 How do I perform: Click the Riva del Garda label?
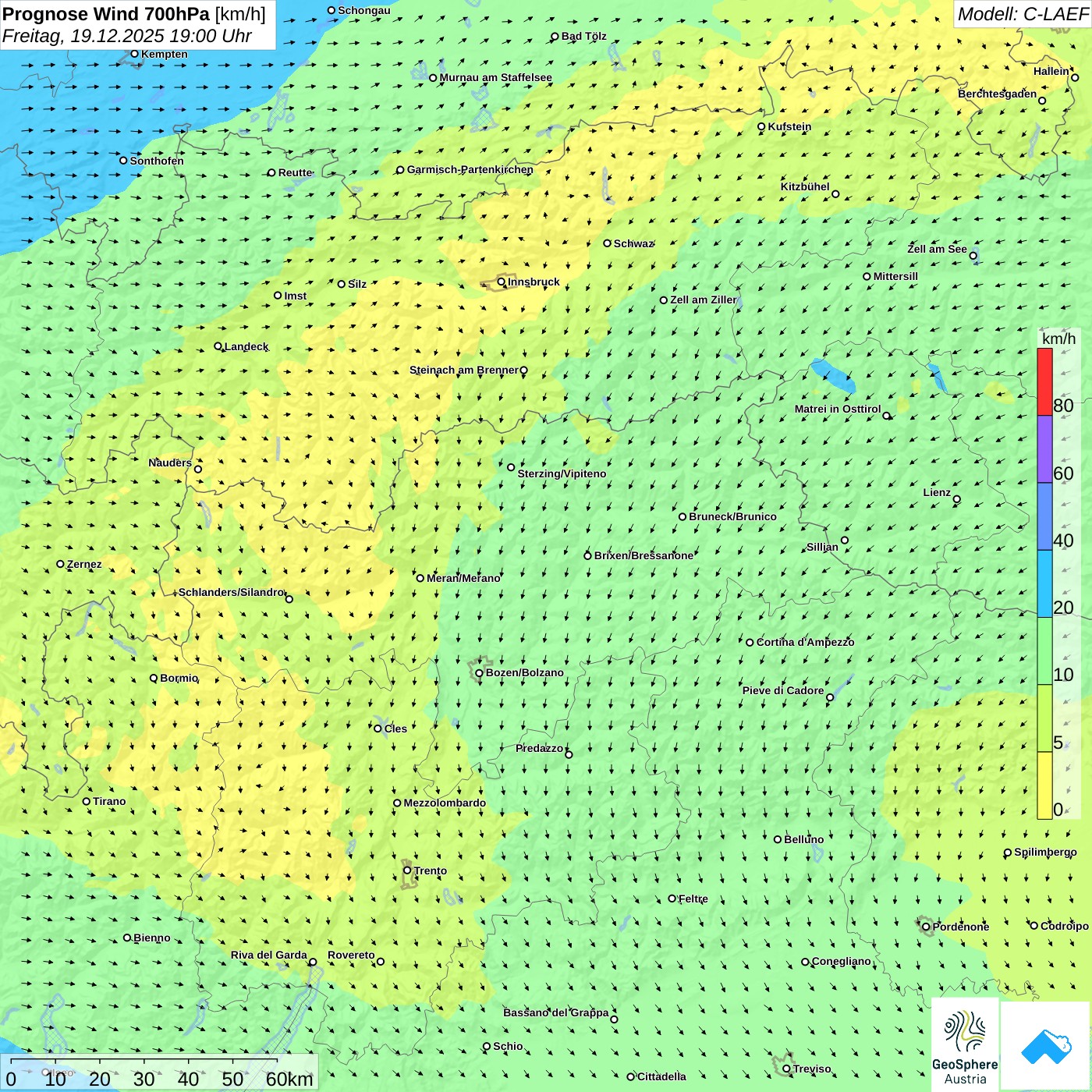(x=268, y=955)
